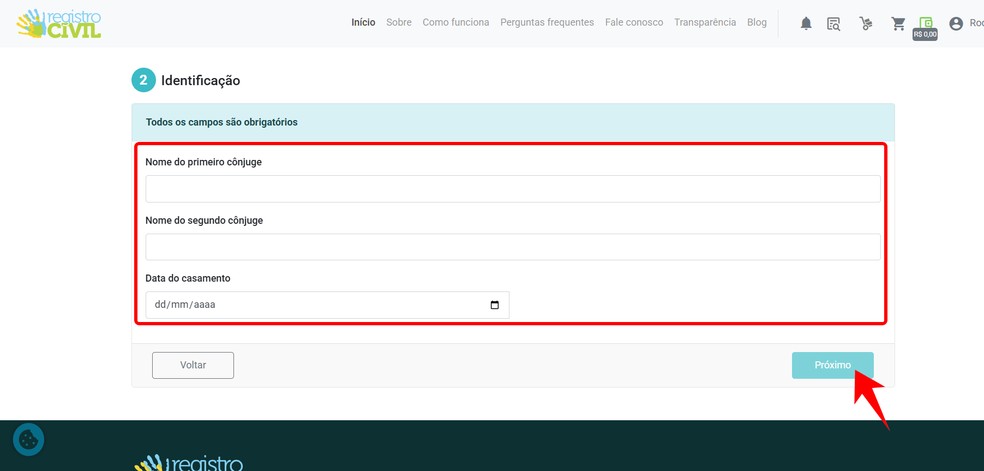The height and width of the screenshot is (471, 984).
Task: Focus the Data do casamento date field
Action: 328,305
